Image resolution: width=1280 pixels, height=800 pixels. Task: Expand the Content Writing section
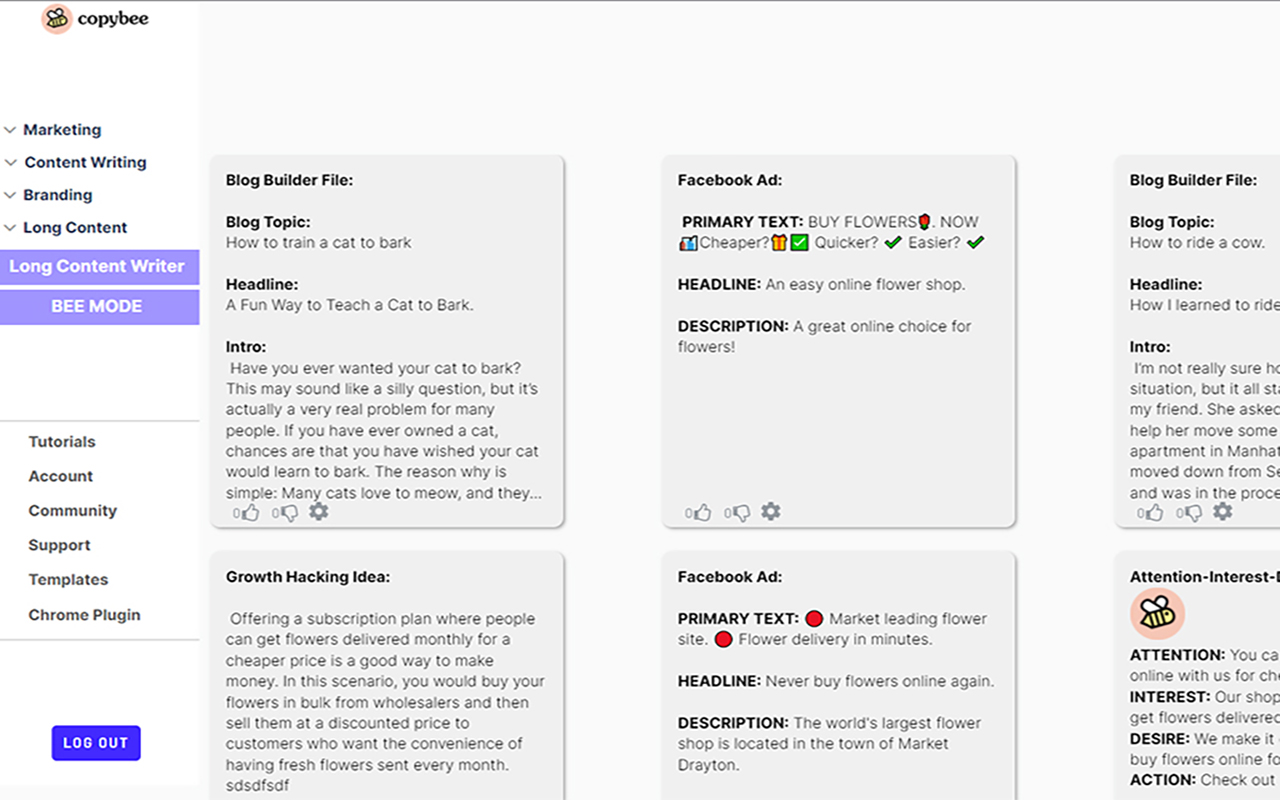pyautogui.click(x=85, y=162)
